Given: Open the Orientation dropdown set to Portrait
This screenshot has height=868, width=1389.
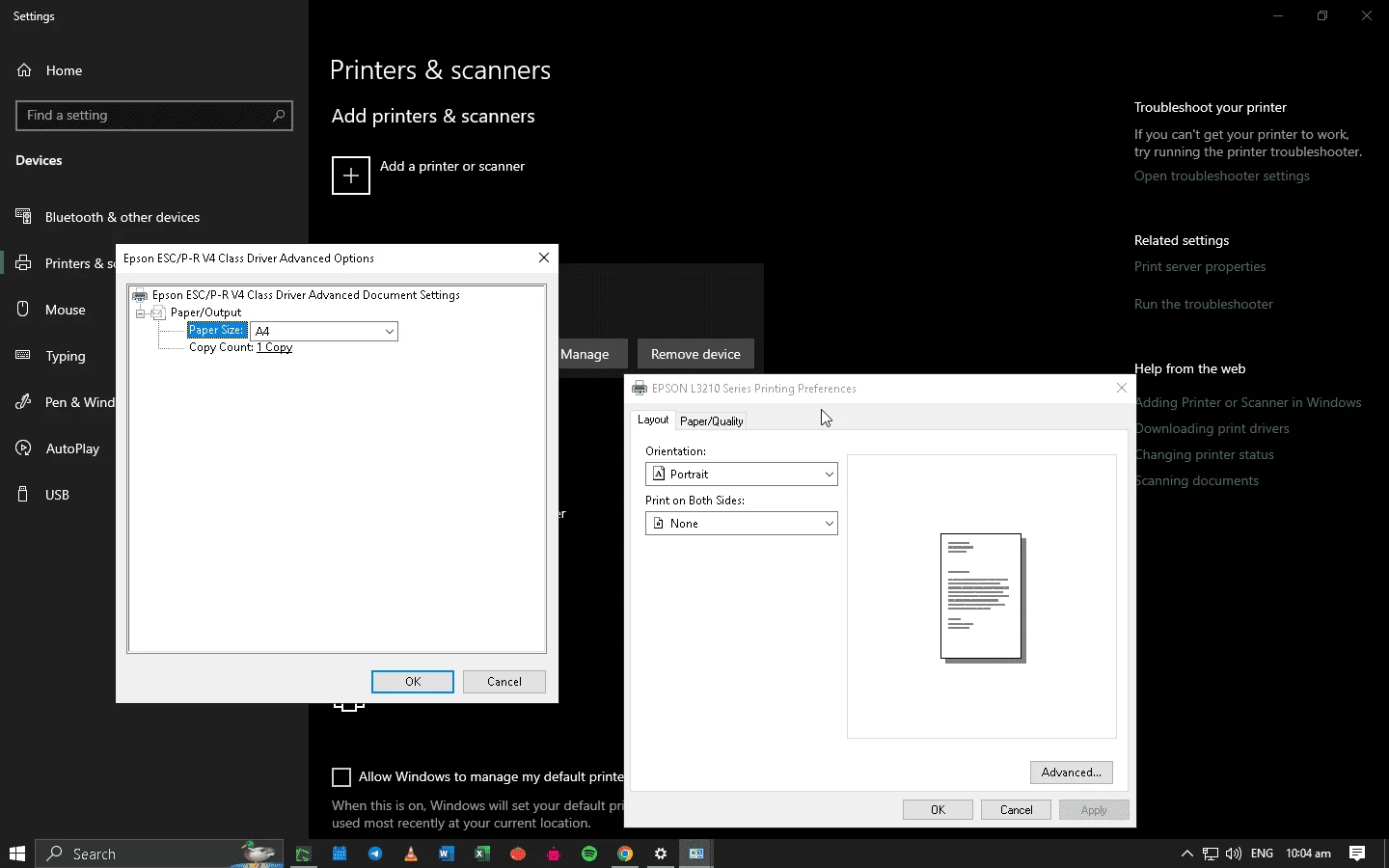Looking at the screenshot, I should 742,475.
